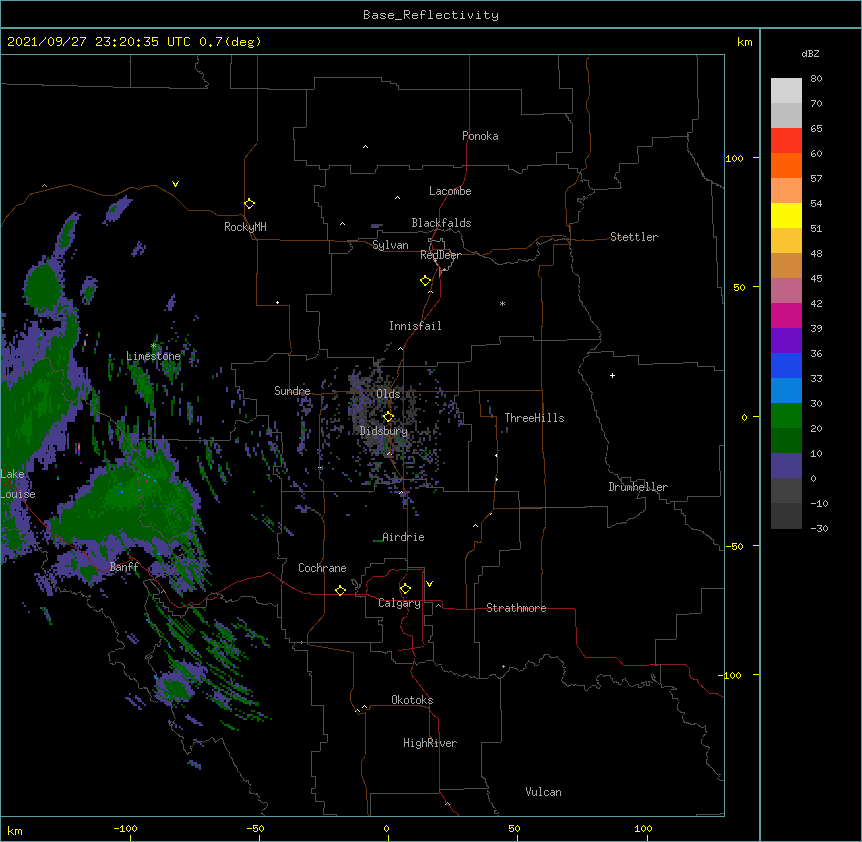Image resolution: width=862 pixels, height=842 pixels.
Task: Click the yellow diamond marker above Calgary label
Action: pyautogui.click(x=405, y=589)
